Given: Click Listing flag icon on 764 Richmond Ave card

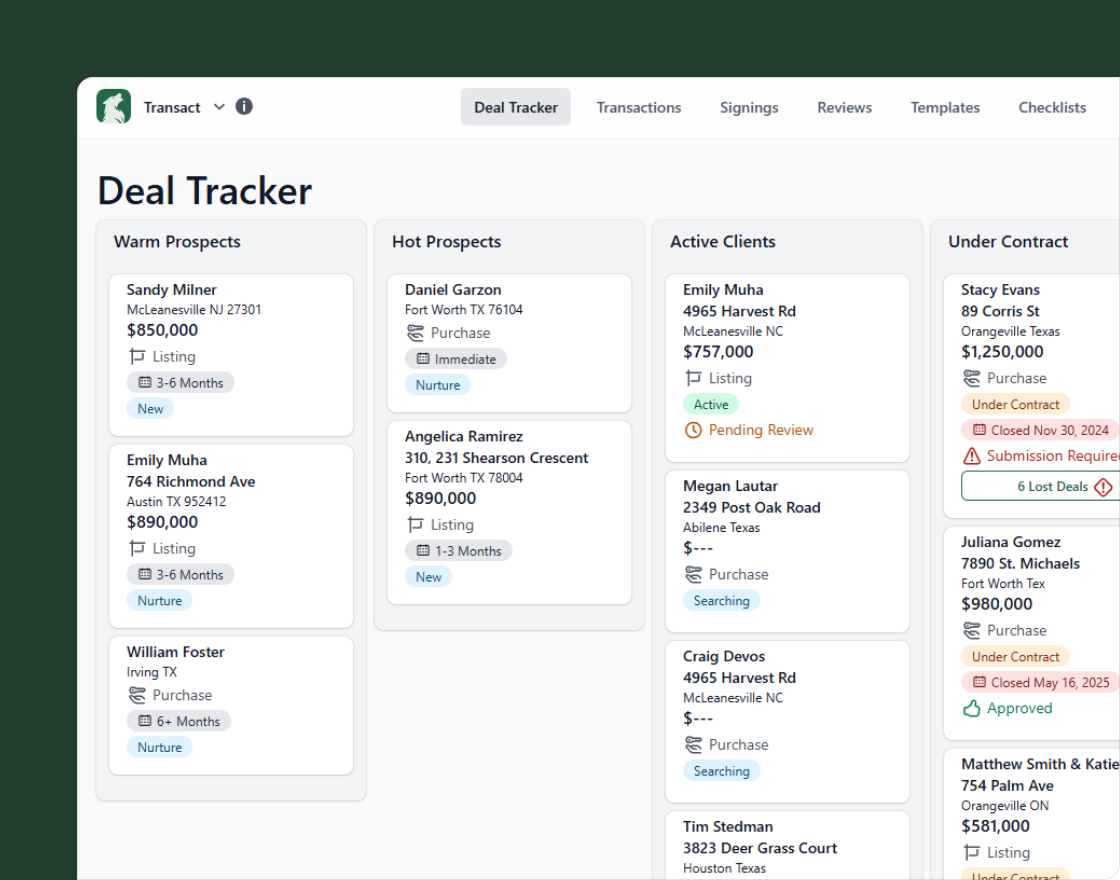Looking at the screenshot, I should pyautogui.click(x=136, y=548).
